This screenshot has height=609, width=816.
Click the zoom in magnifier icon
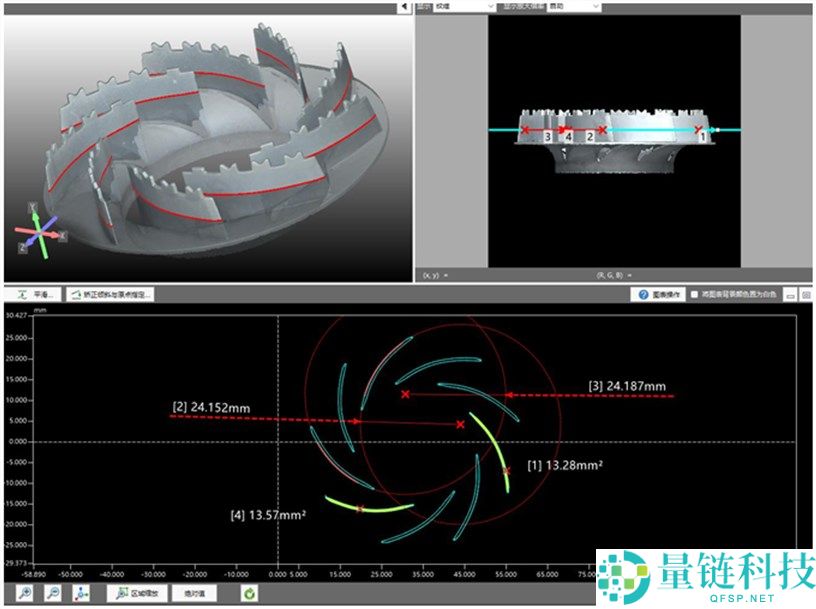pyautogui.click(x=24, y=592)
